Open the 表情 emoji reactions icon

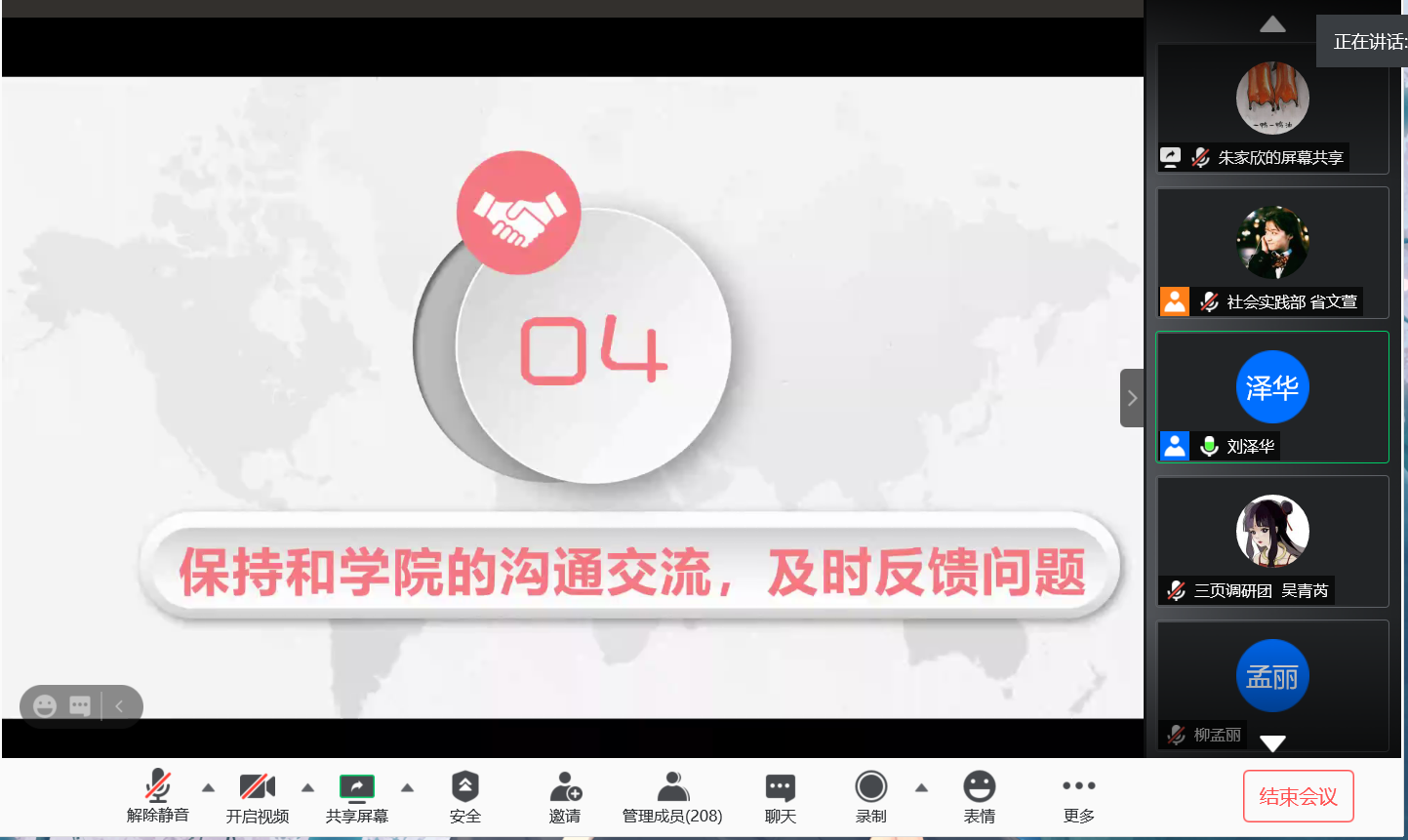point(979,787)
